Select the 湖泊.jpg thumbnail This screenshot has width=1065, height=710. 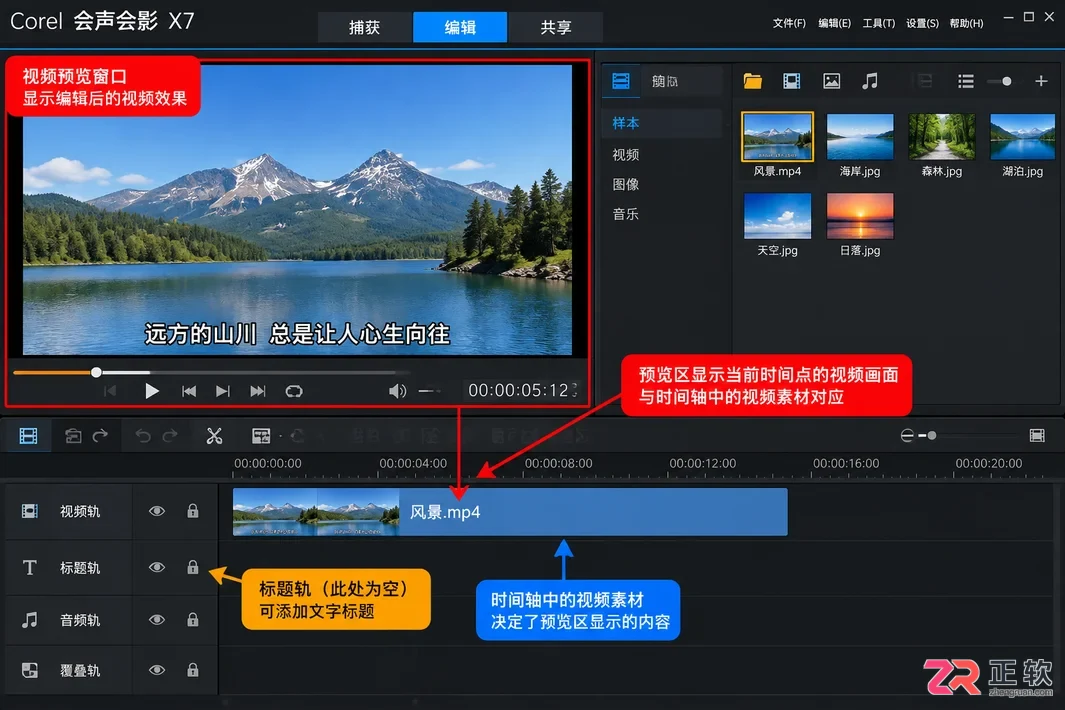click(1022, 137)
